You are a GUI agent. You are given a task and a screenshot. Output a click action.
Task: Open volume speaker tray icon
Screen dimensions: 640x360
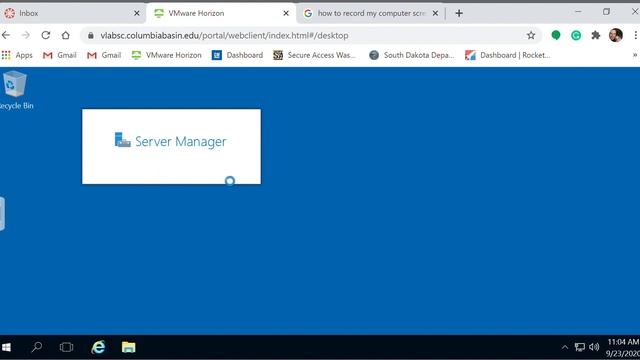click(594, 347)
